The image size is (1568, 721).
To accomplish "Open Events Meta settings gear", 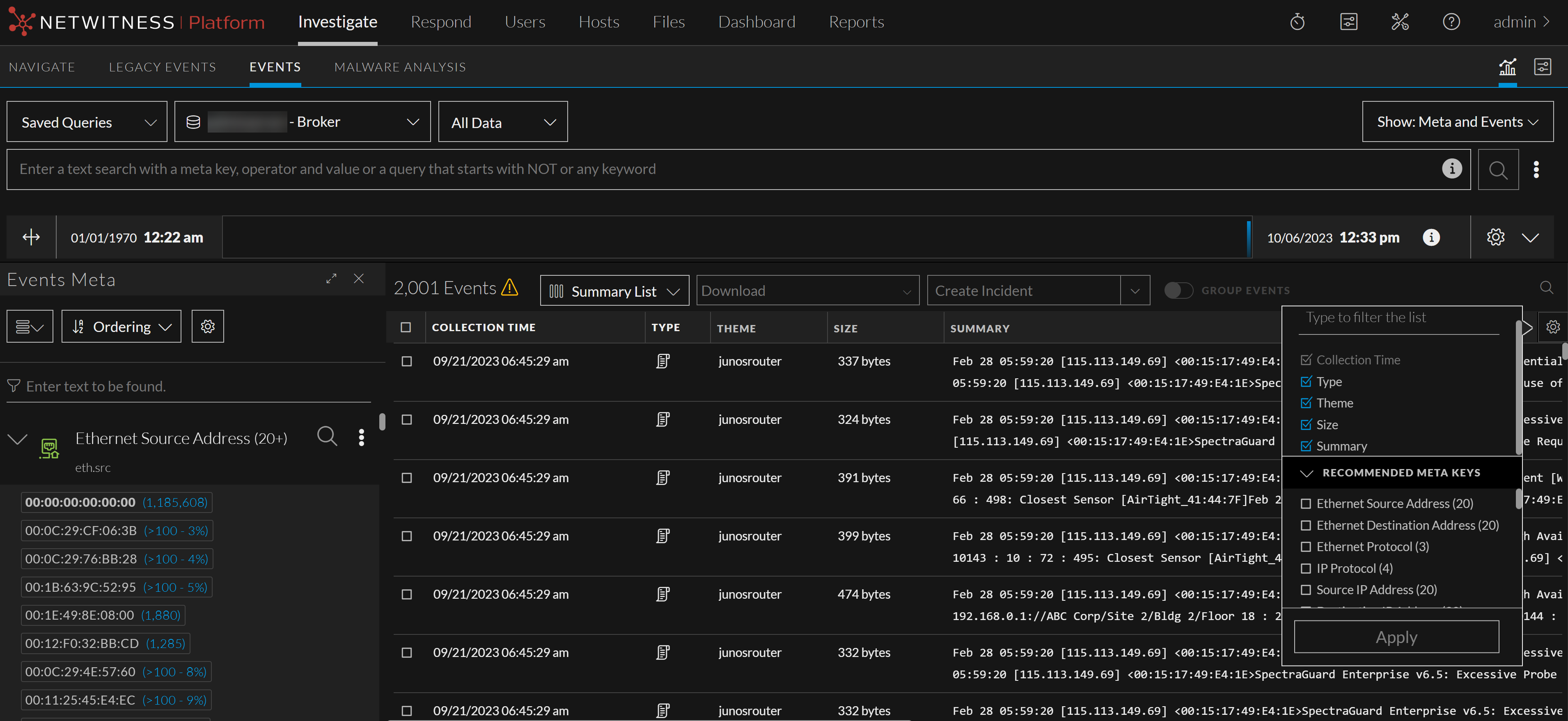I will 208,327.
